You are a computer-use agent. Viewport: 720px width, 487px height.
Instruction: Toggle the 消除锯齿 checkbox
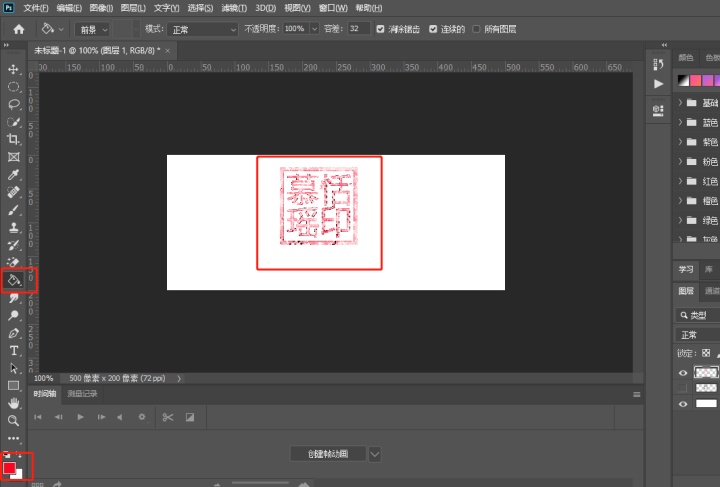point(380,29)
